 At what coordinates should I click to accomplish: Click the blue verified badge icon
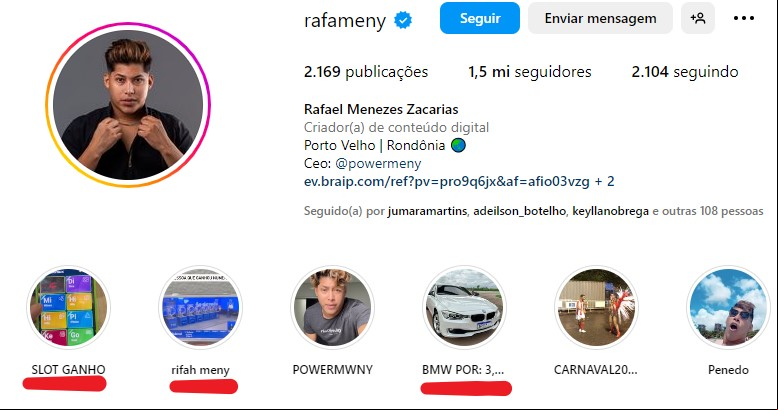click(403, 20)
